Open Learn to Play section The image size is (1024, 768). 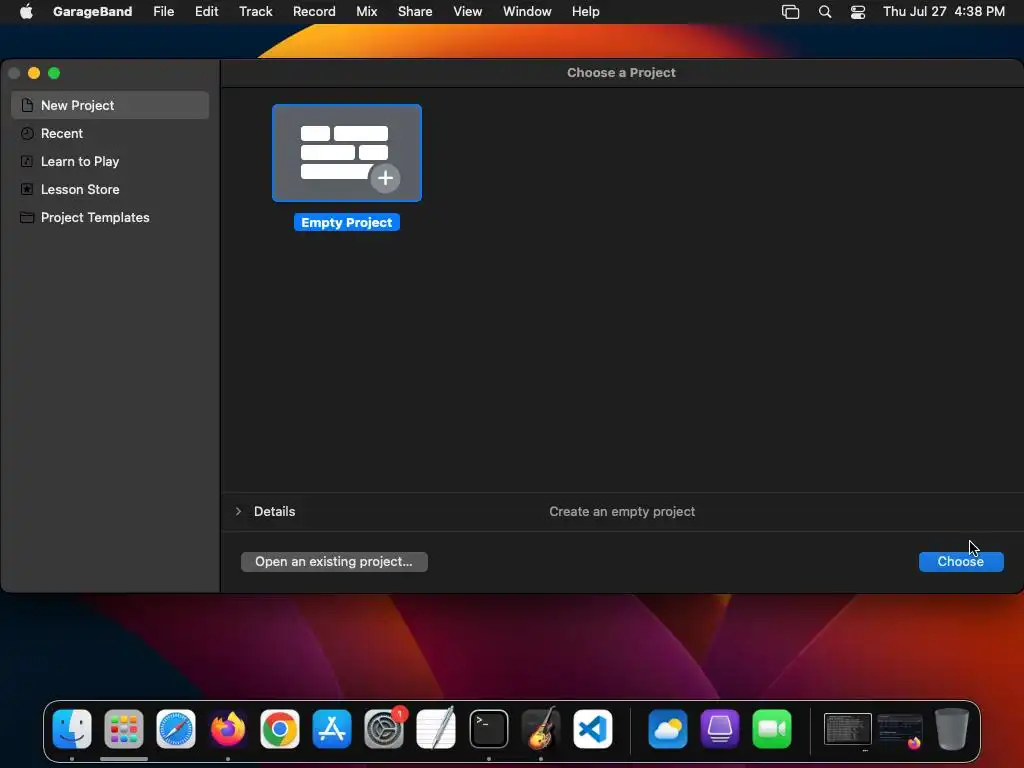[110, 161]
